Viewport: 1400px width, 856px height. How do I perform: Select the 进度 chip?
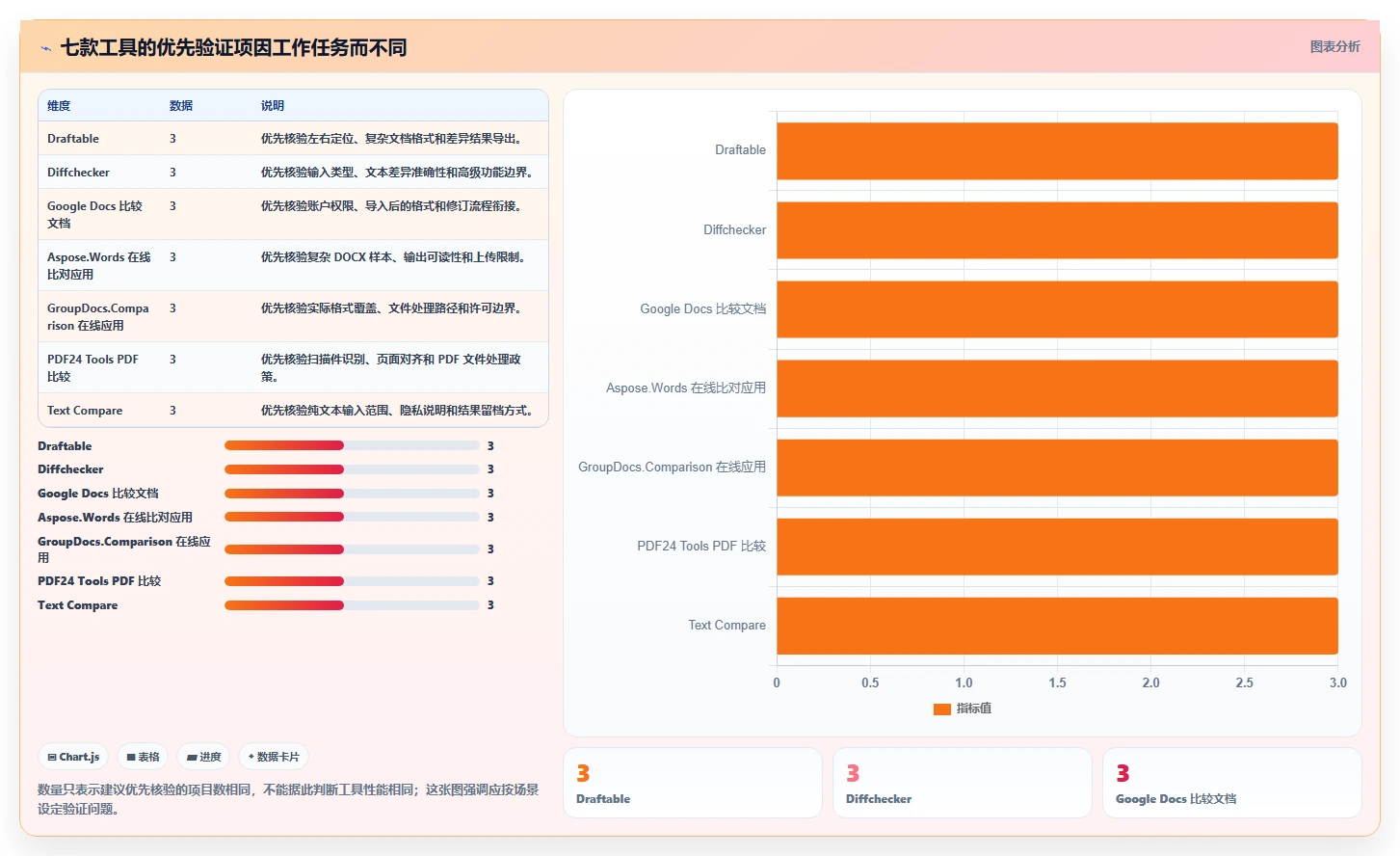(x=203, y=757)
